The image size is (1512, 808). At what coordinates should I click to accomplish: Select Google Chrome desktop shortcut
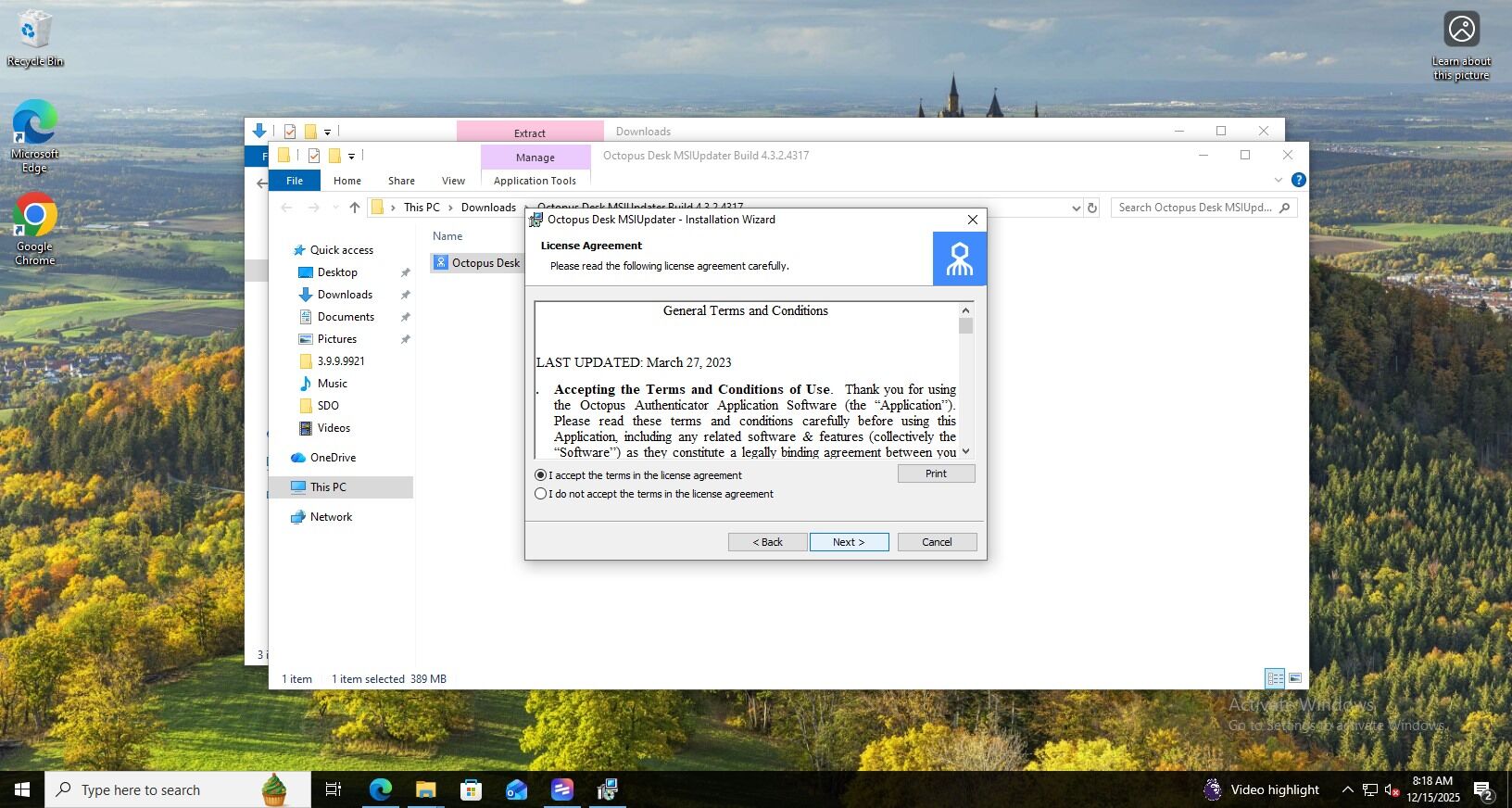point(34,229)
